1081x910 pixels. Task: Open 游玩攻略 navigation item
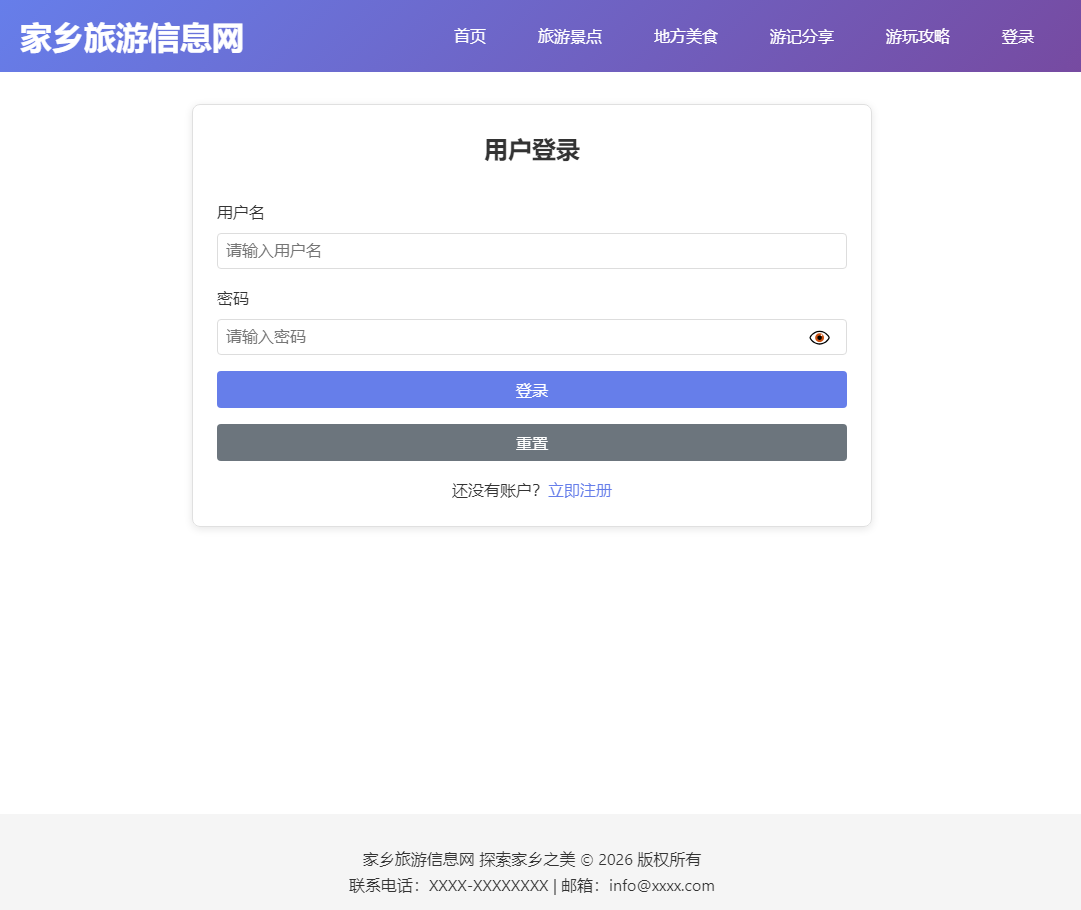pyautogui.click(x=917, y=37)
